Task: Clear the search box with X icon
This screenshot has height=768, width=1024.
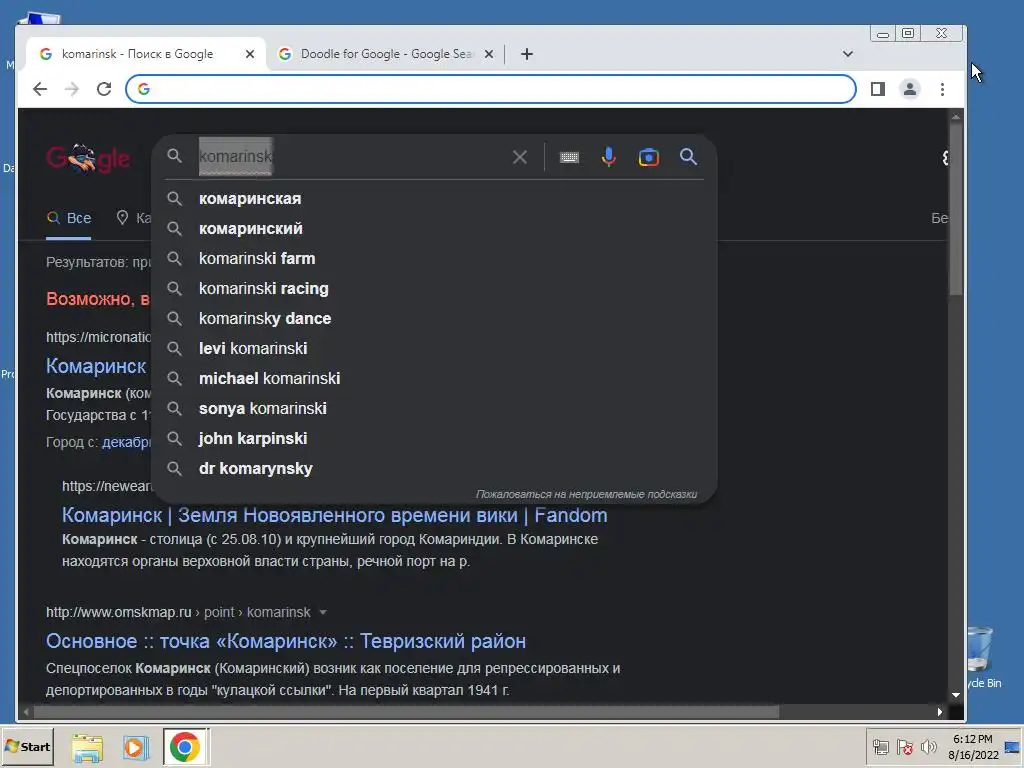Action: (520, 157)
